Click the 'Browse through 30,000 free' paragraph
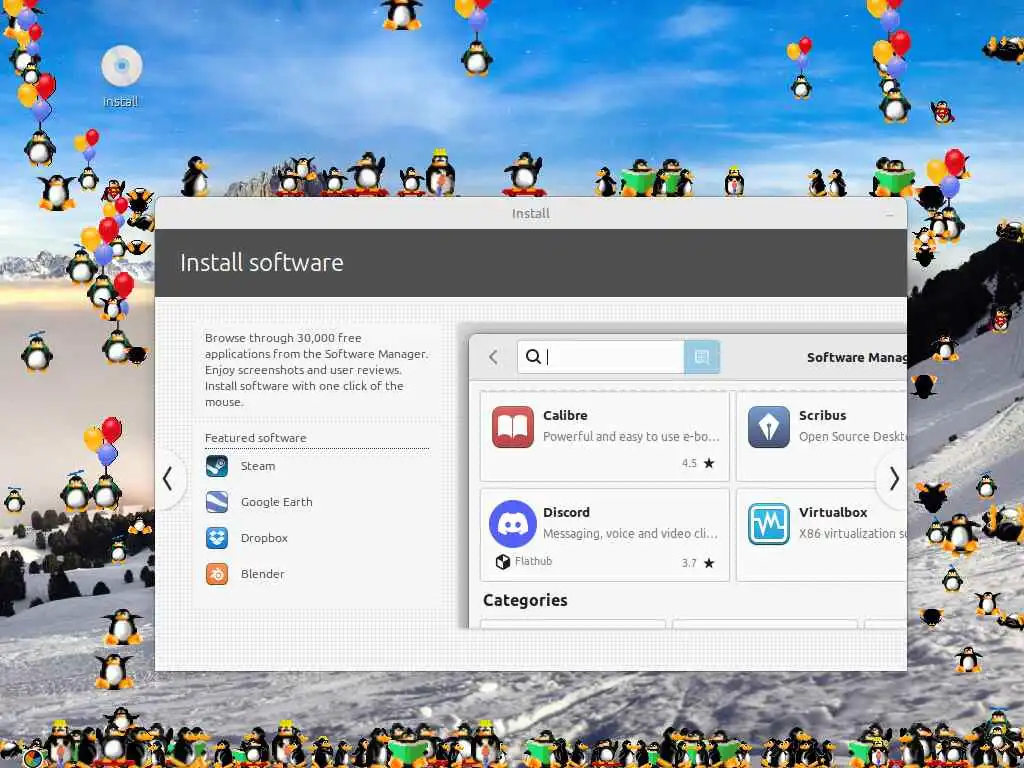 click(x=317, y=370)
